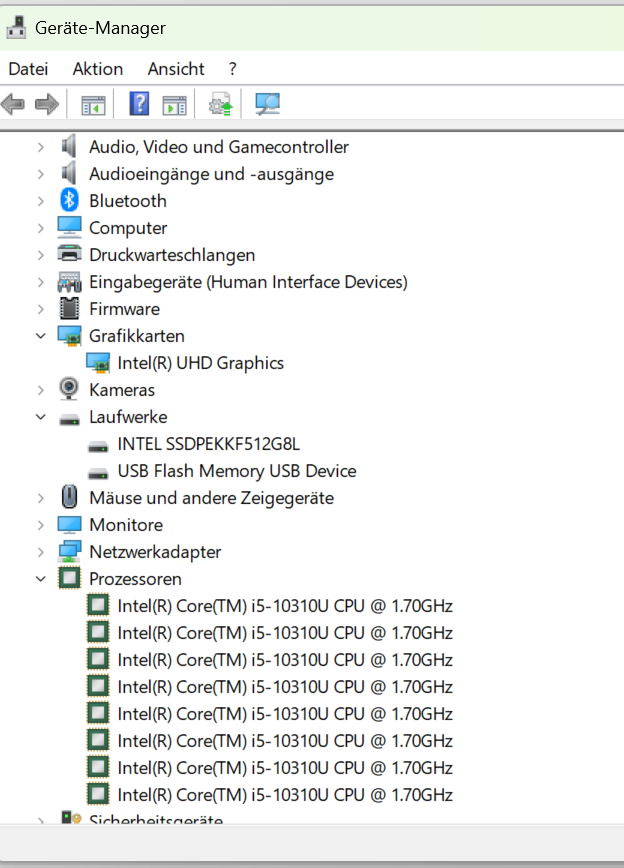Open the Ansicht menu
The image size is (624, 868).
176,69
